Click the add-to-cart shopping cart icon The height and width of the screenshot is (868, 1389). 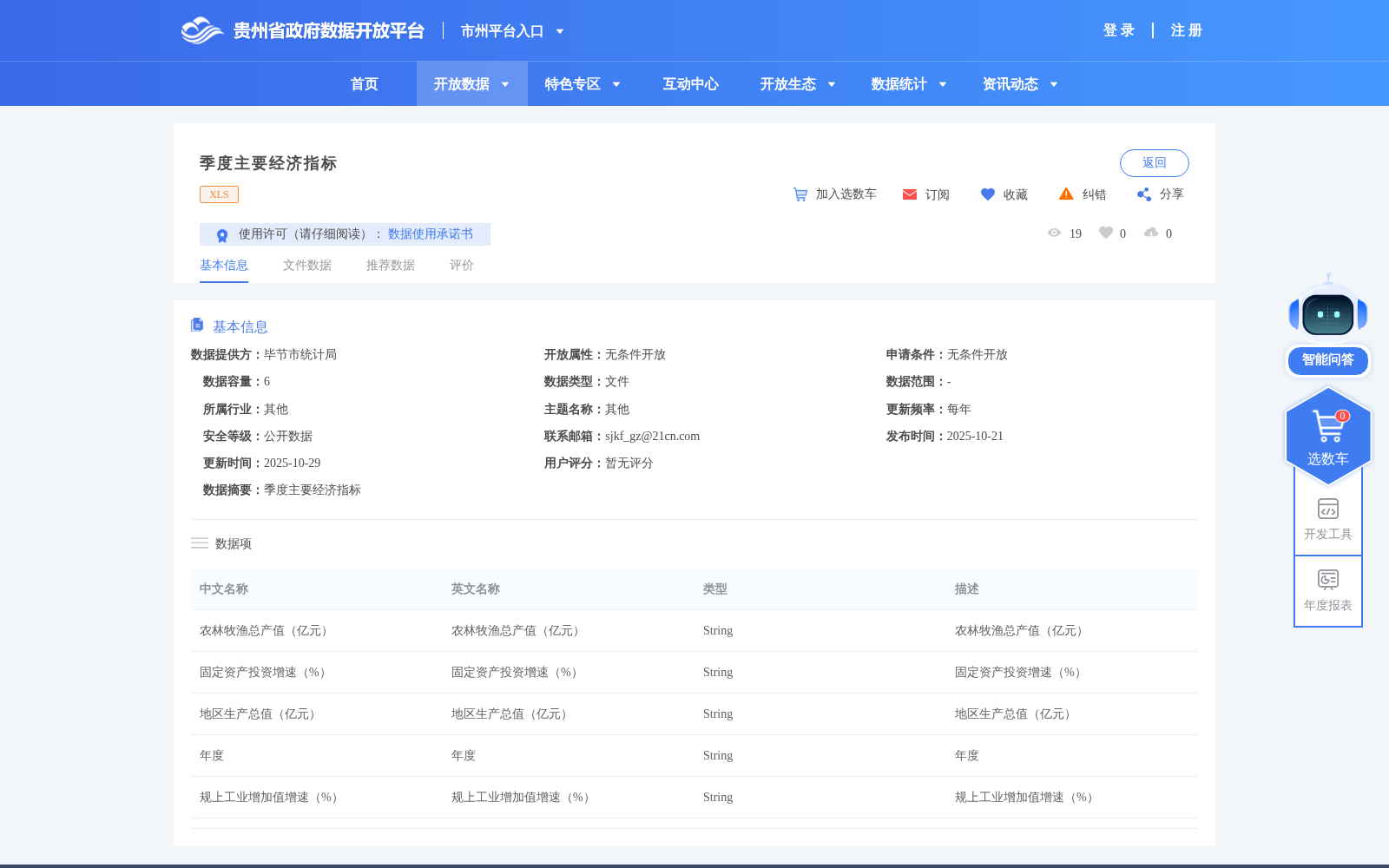coord(800,194)
